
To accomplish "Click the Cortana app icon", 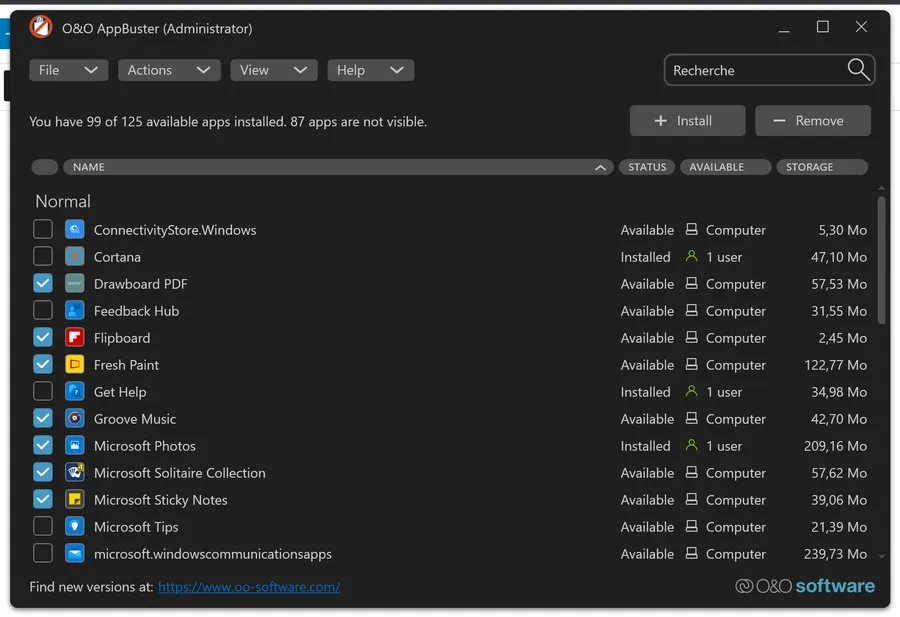I will (75, 257).
